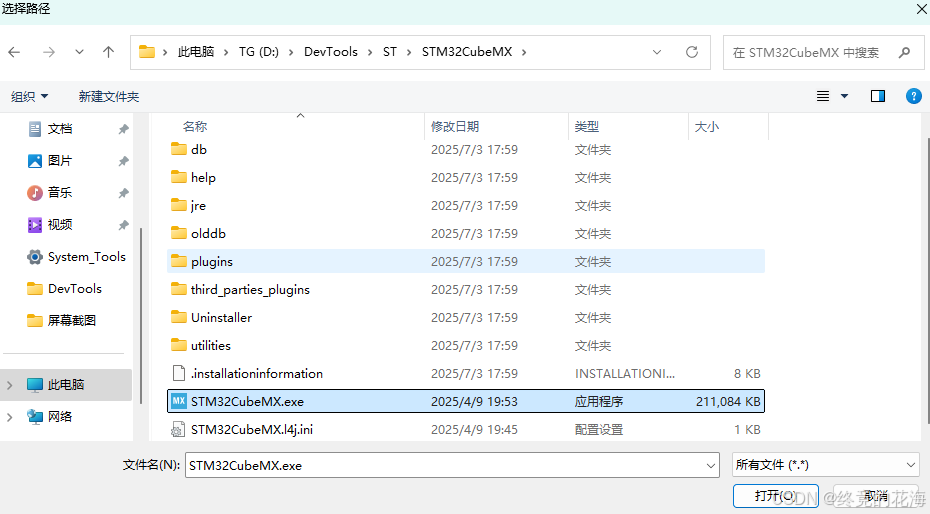930x514 pixels.
Task: Create a folder with 新建文件夹
Action: point(109,96)
